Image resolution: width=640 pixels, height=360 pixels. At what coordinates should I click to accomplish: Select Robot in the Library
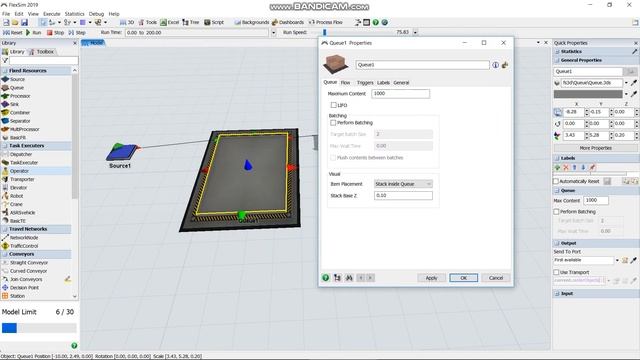[x=13, y=196]
